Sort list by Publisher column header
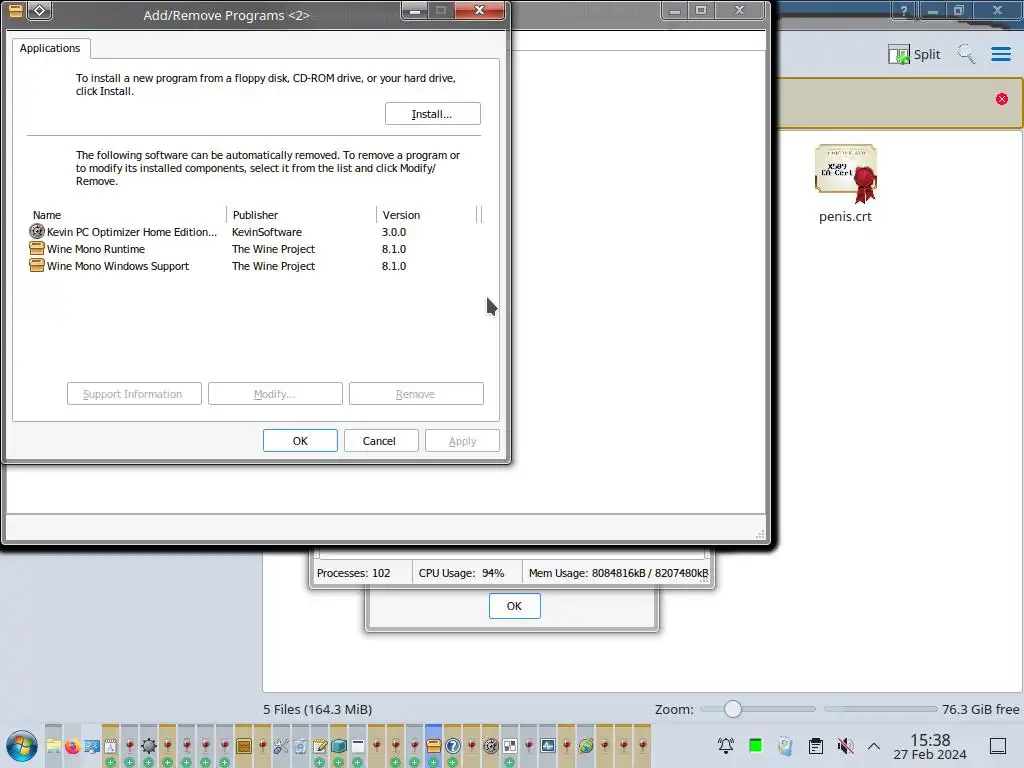Viewport: 1024px width, 768px height. coord(302,215)
